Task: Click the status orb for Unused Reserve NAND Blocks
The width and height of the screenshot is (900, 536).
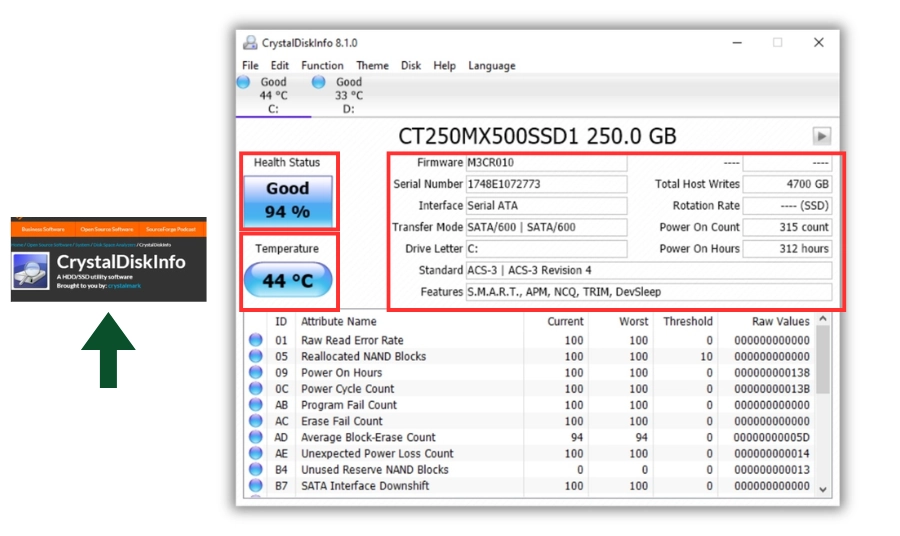Action: pyautogui.click(x=255, y=469)
